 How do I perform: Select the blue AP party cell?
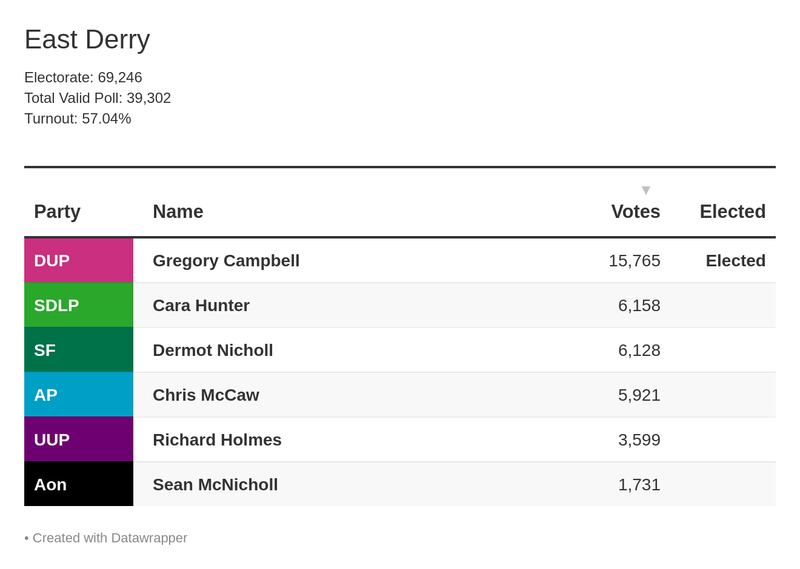(x=79, y=395)
